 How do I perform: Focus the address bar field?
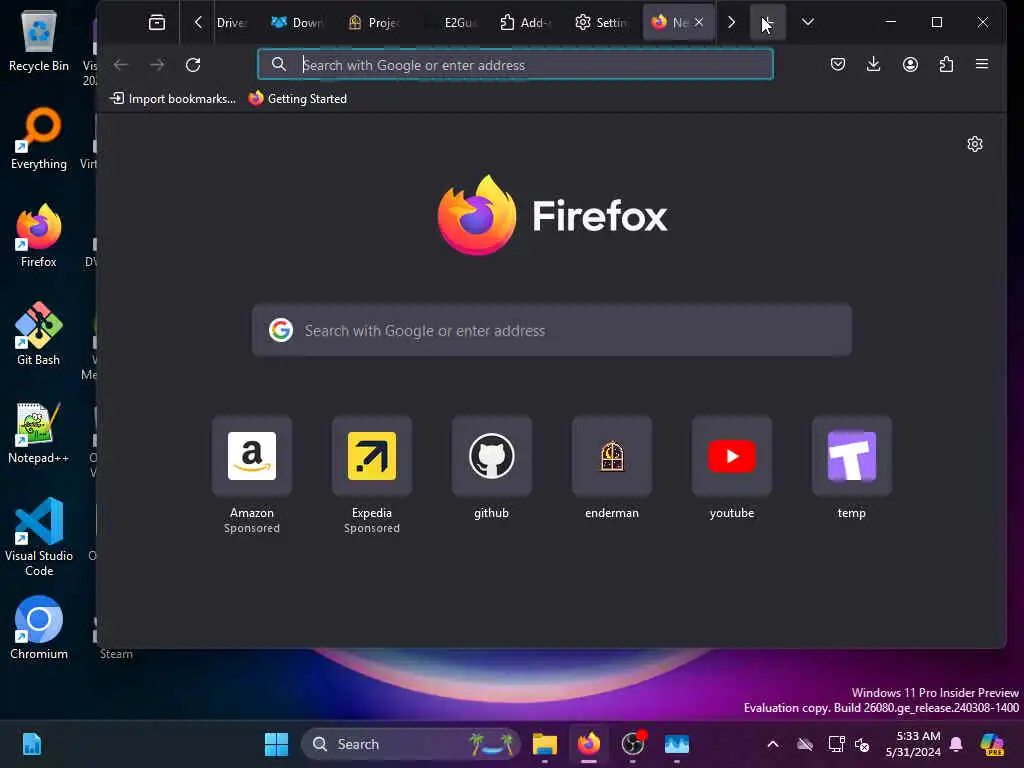(515, 65)
